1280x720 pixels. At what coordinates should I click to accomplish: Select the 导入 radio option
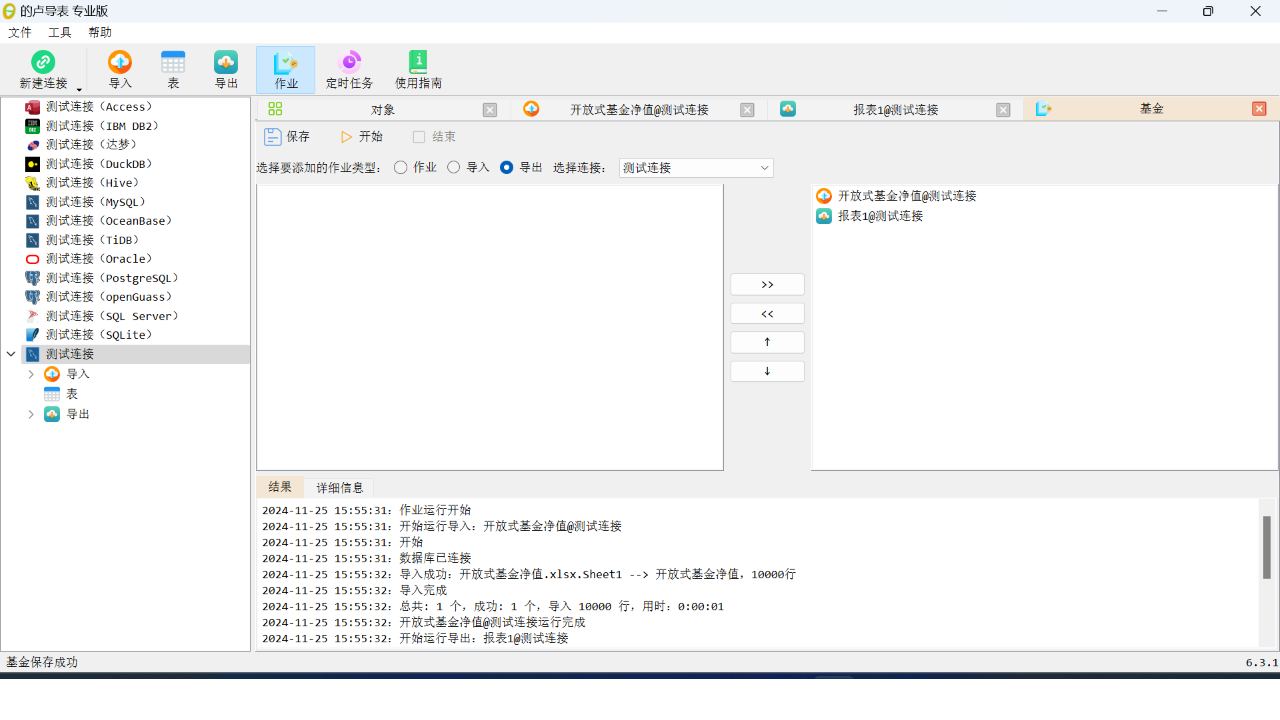454,168
